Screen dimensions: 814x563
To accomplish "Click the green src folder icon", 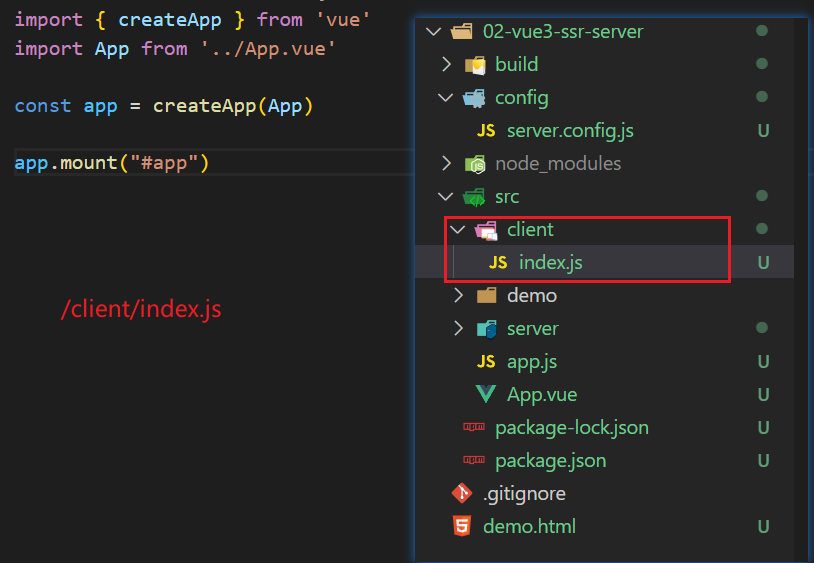I will click(474, 197).
